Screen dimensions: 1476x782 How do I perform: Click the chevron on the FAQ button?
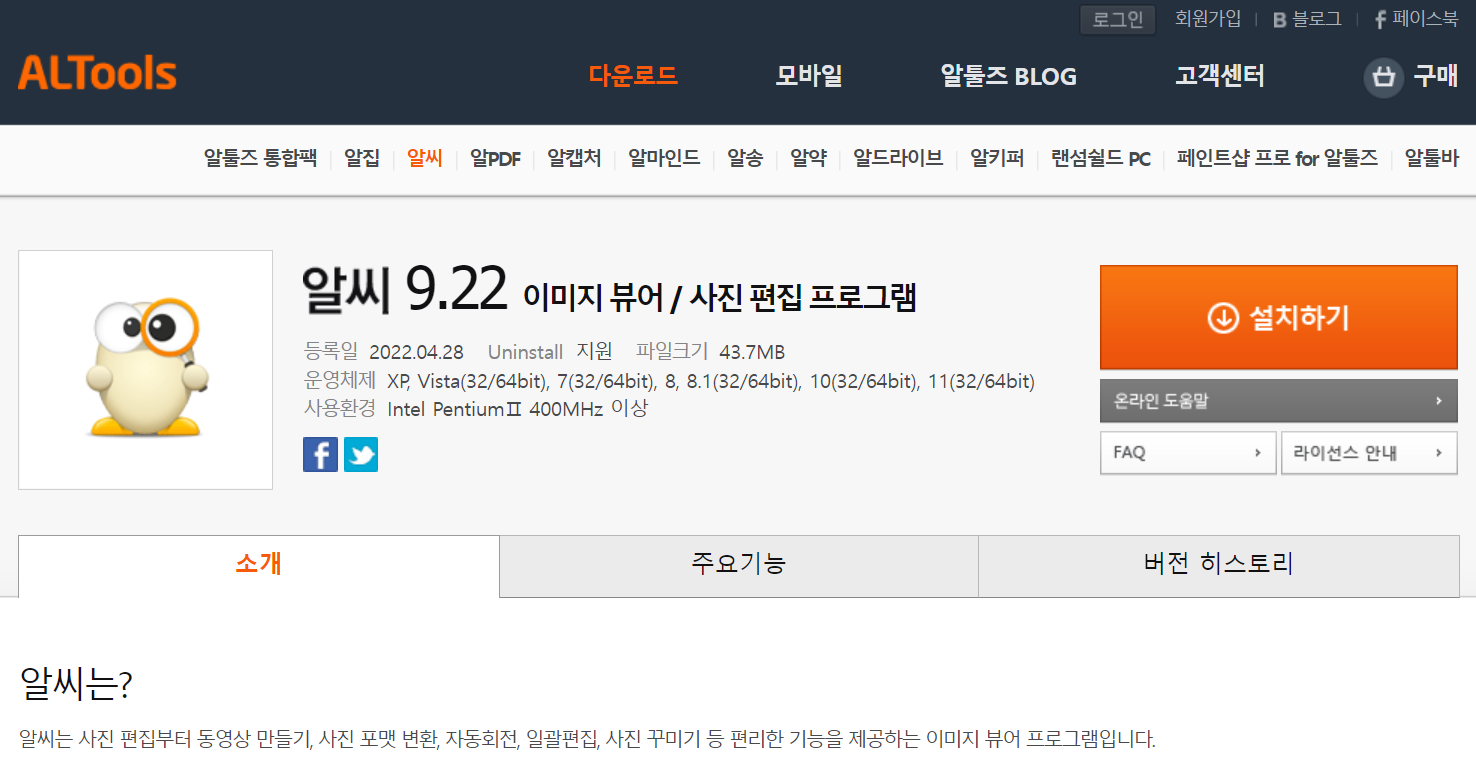coord(1258,453)
